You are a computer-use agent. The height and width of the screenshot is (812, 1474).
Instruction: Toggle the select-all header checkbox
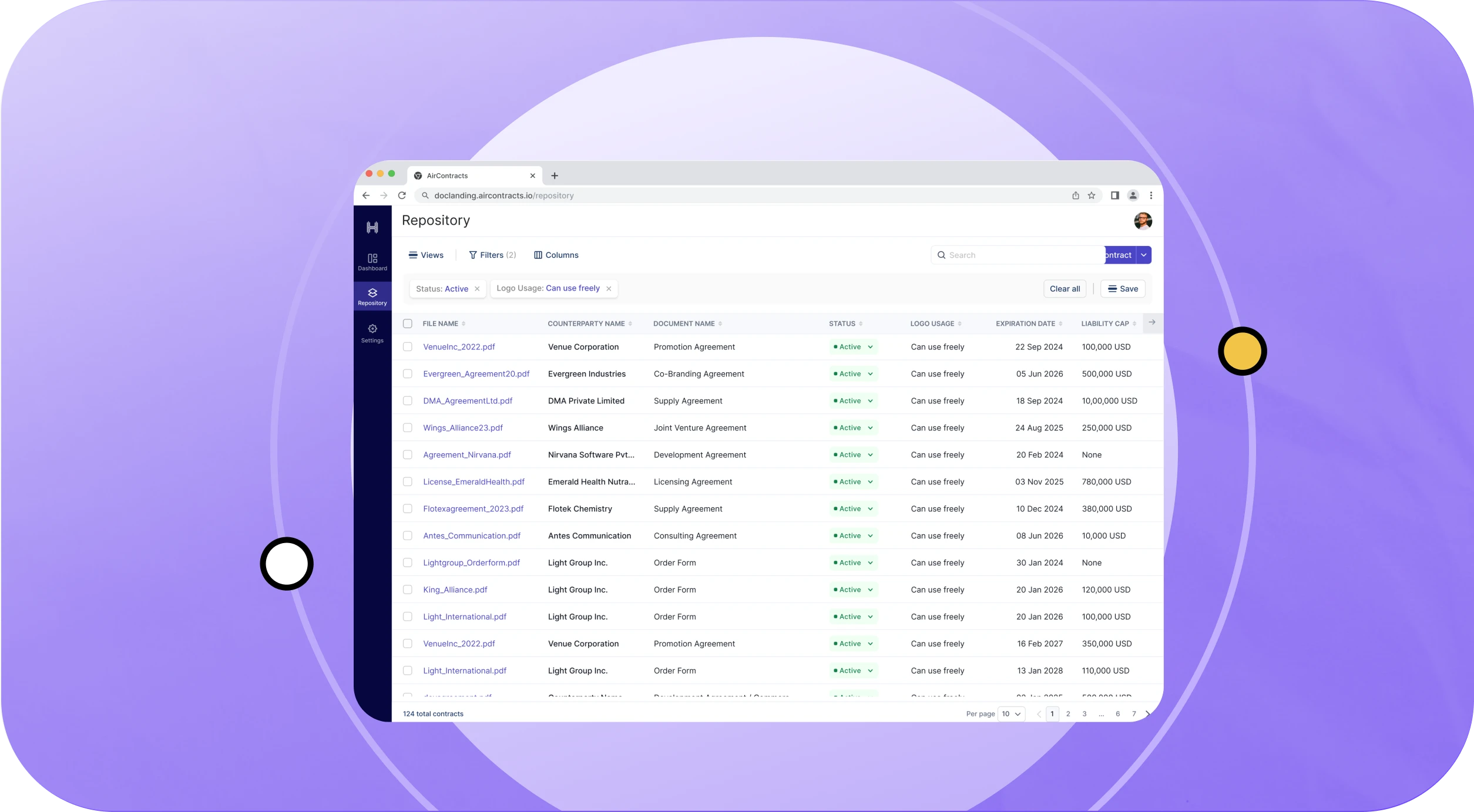click(408, 322)
